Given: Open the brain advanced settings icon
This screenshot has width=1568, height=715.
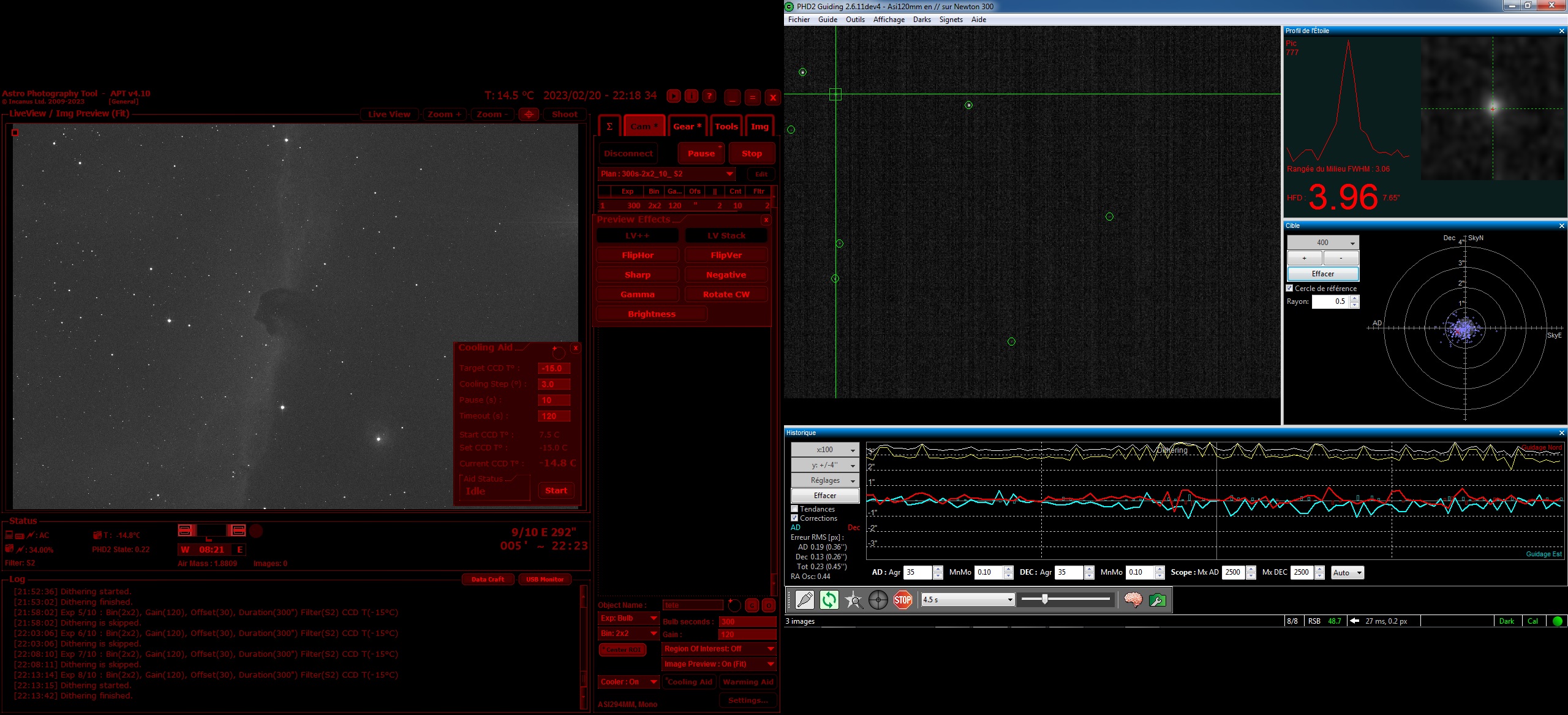Looking at the screenshot, I should click(x=1133, y=600).
